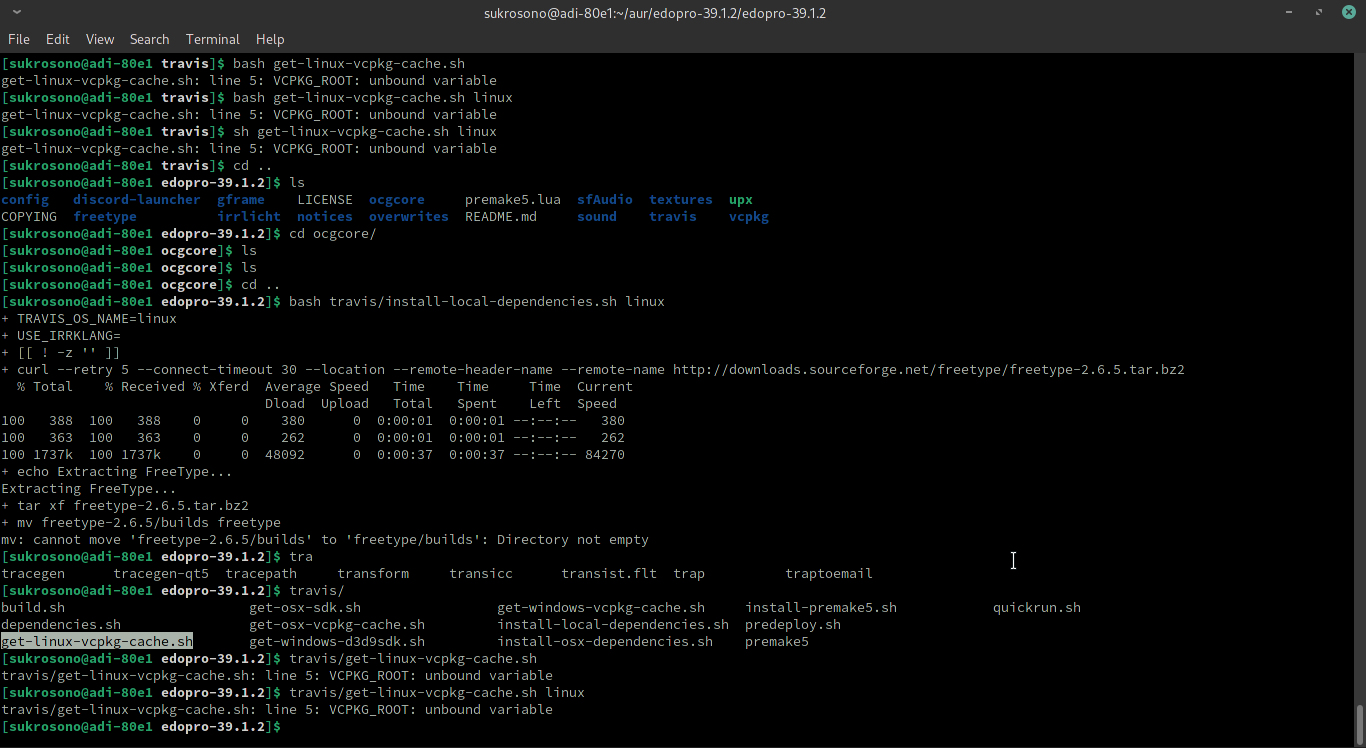Click the README.md filename in the listing
Screen dimensions: 1366x748
pos(500,216)
